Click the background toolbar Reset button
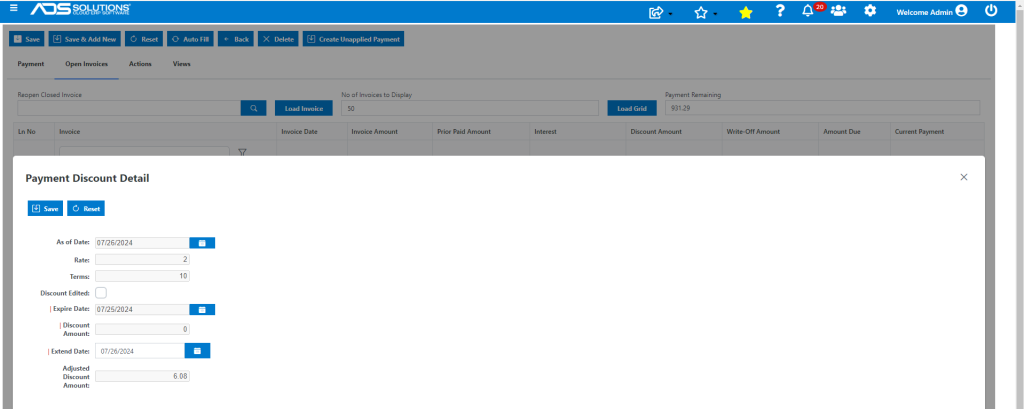The height and width of the screenshot is (409, 1024). (x=144, y=39)
